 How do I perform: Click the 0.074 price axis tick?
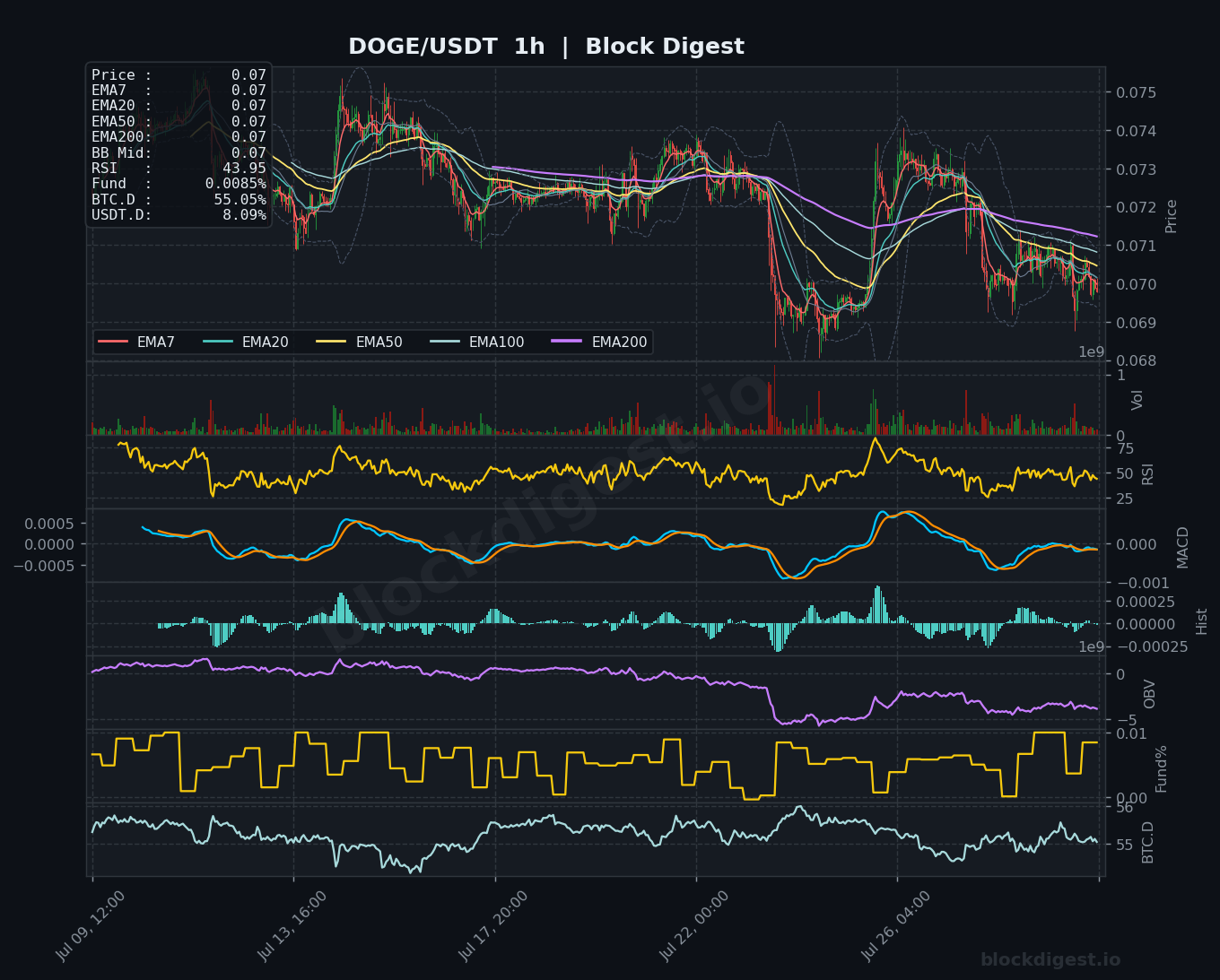(x=1137, y=131)
